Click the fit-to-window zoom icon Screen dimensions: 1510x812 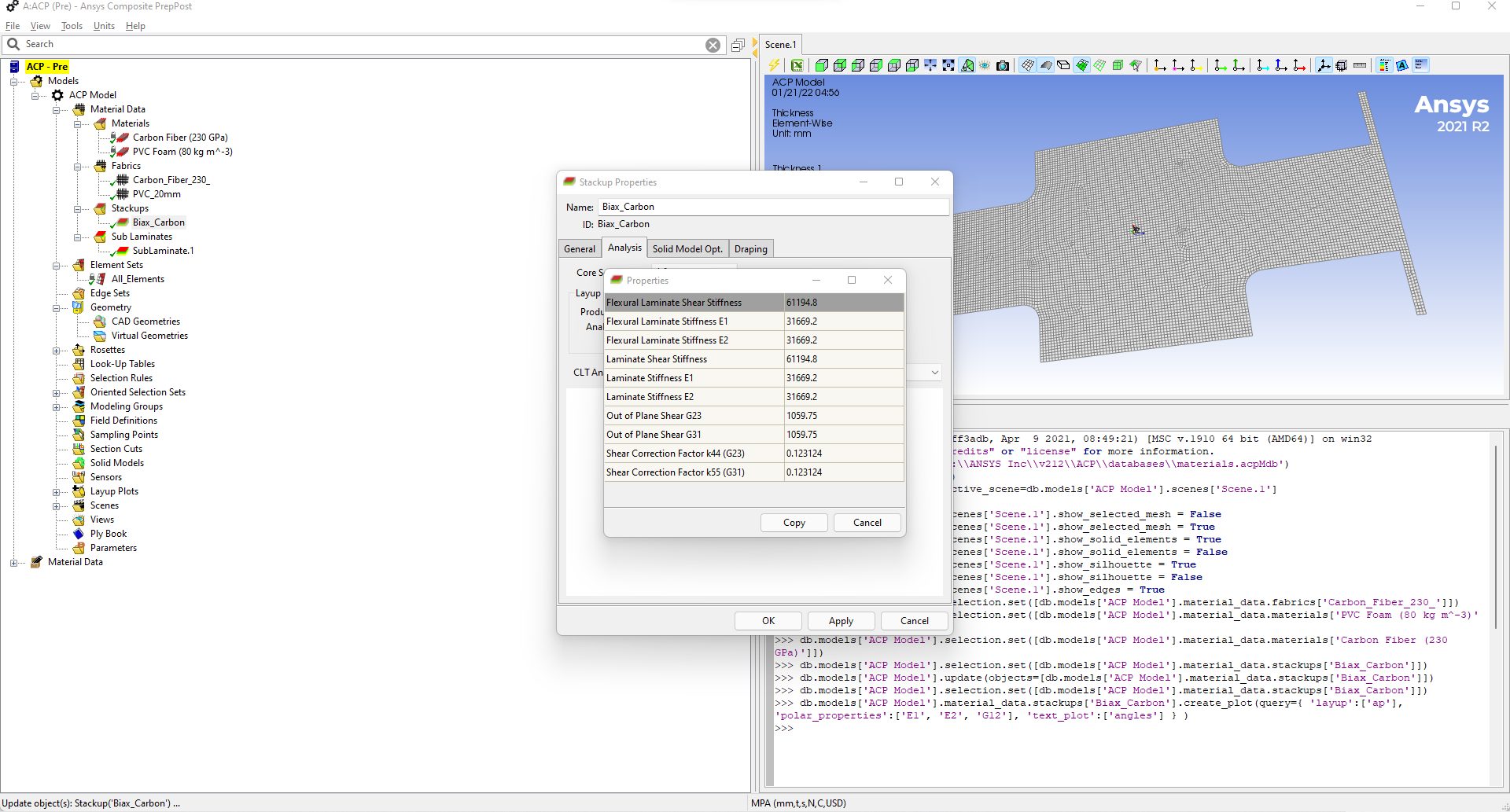(948, 65)
